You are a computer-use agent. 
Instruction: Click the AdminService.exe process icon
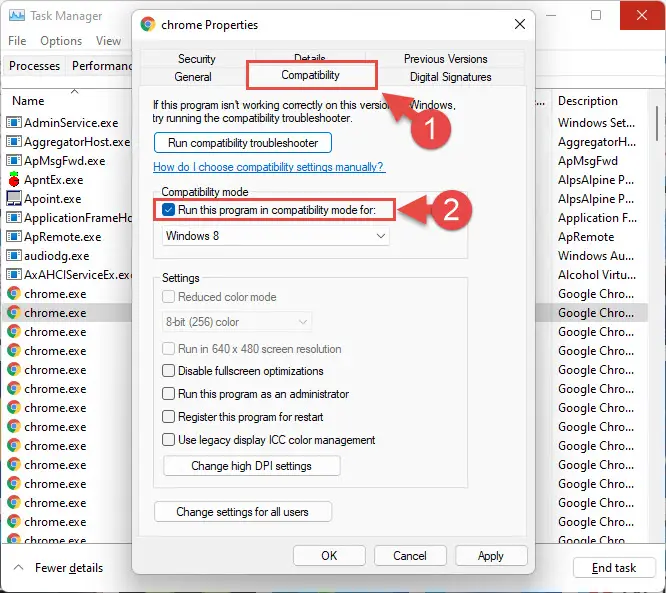[x=14, y=122]
